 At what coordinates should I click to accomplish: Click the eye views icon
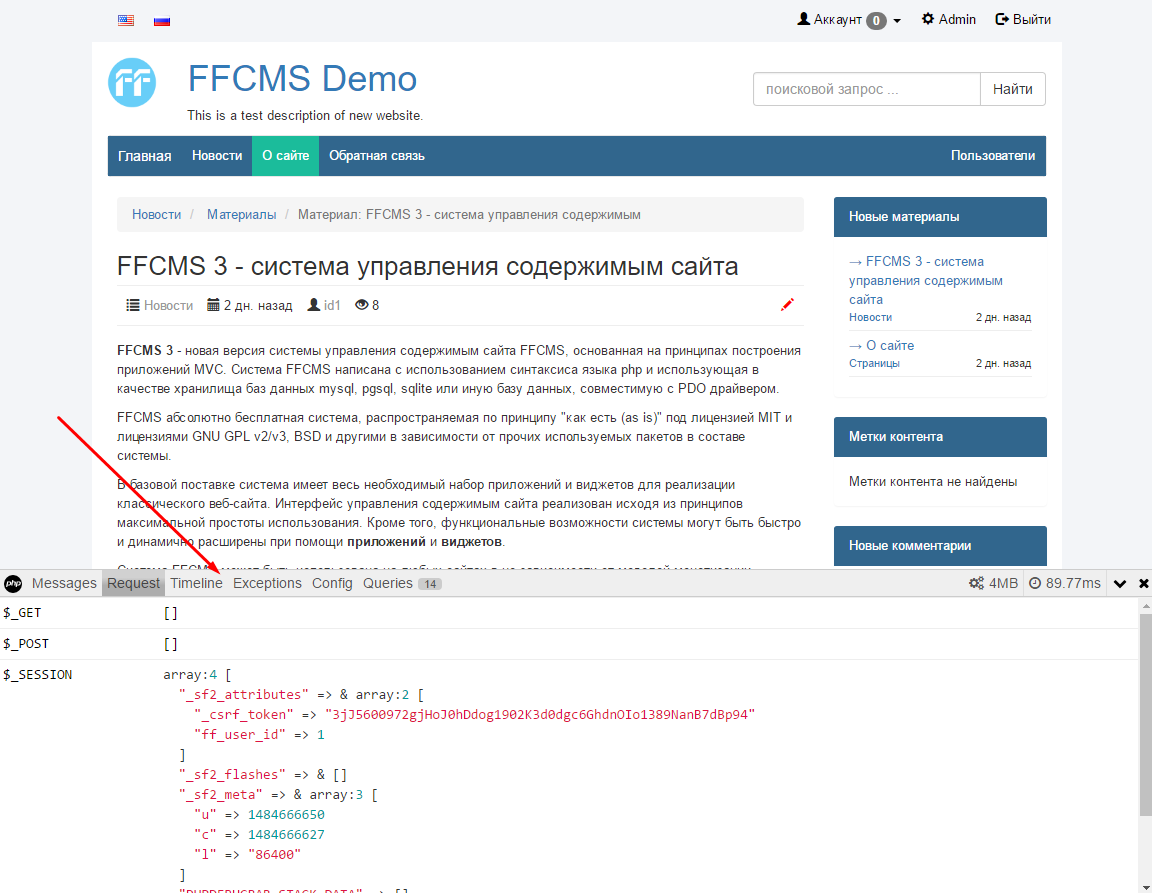click(361, 305)
